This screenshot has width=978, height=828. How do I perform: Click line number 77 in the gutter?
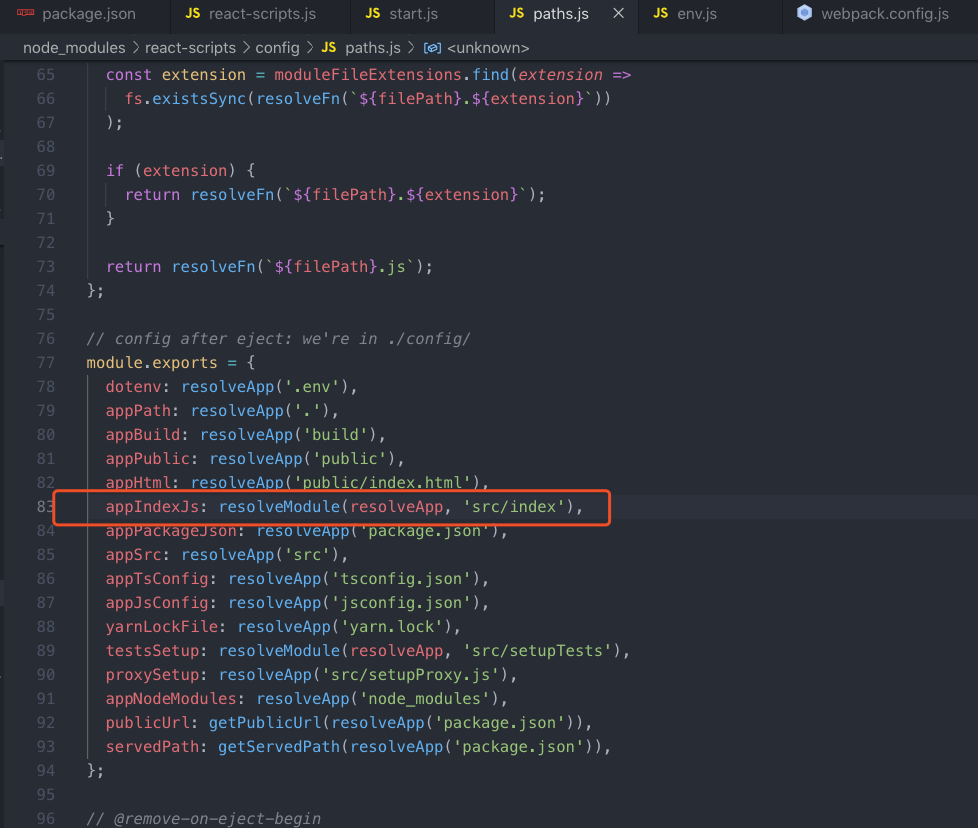(x=46, y=362)
